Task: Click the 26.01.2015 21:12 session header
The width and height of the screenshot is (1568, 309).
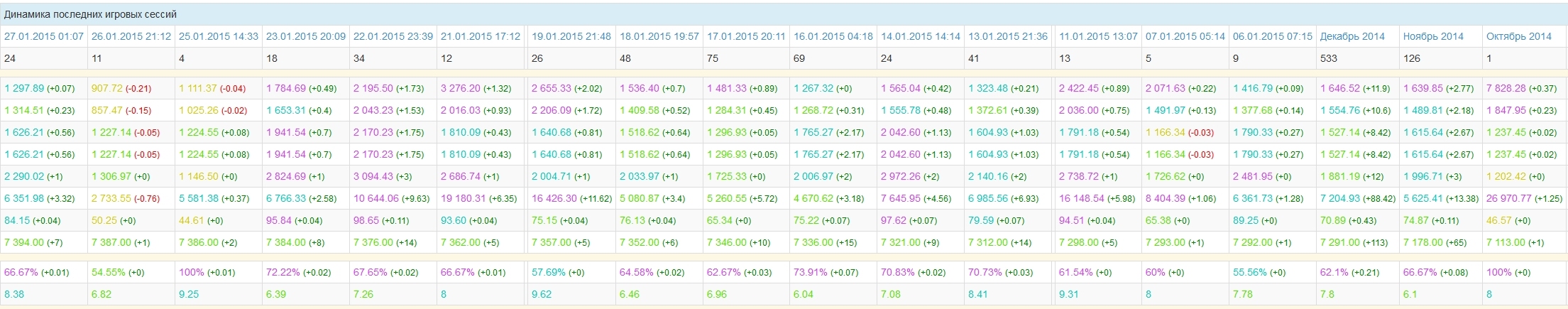Action: coord(131,36)
